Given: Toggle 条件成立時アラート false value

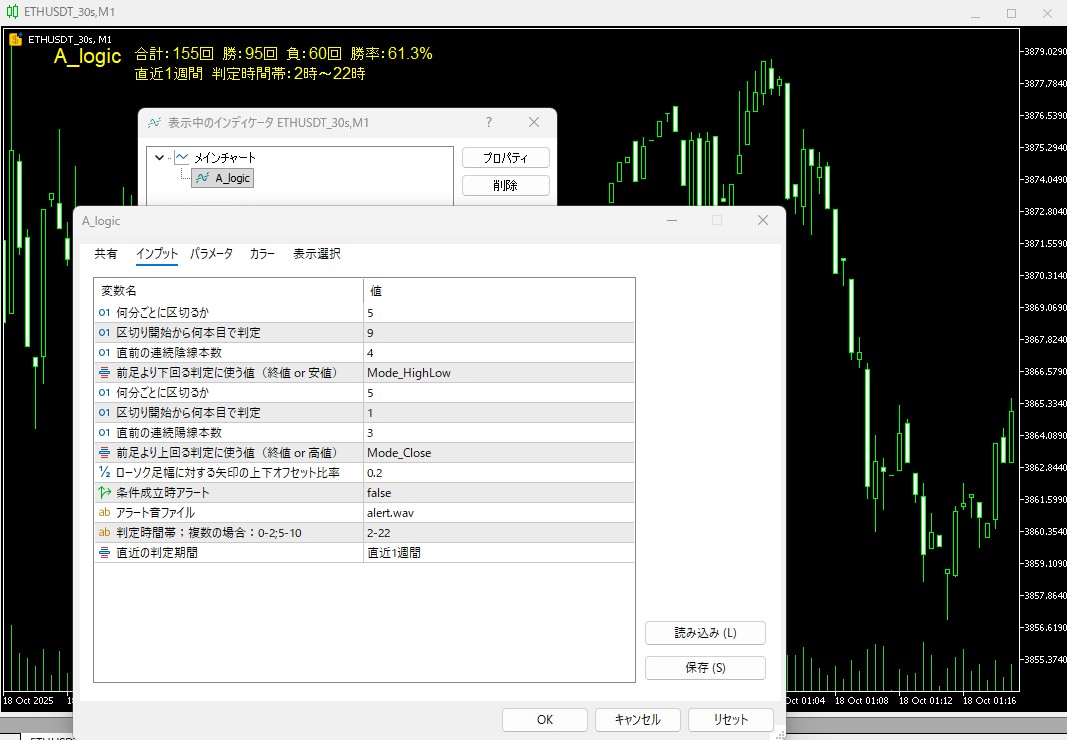Looking at the screenshot, I should [x=499, y=492].
